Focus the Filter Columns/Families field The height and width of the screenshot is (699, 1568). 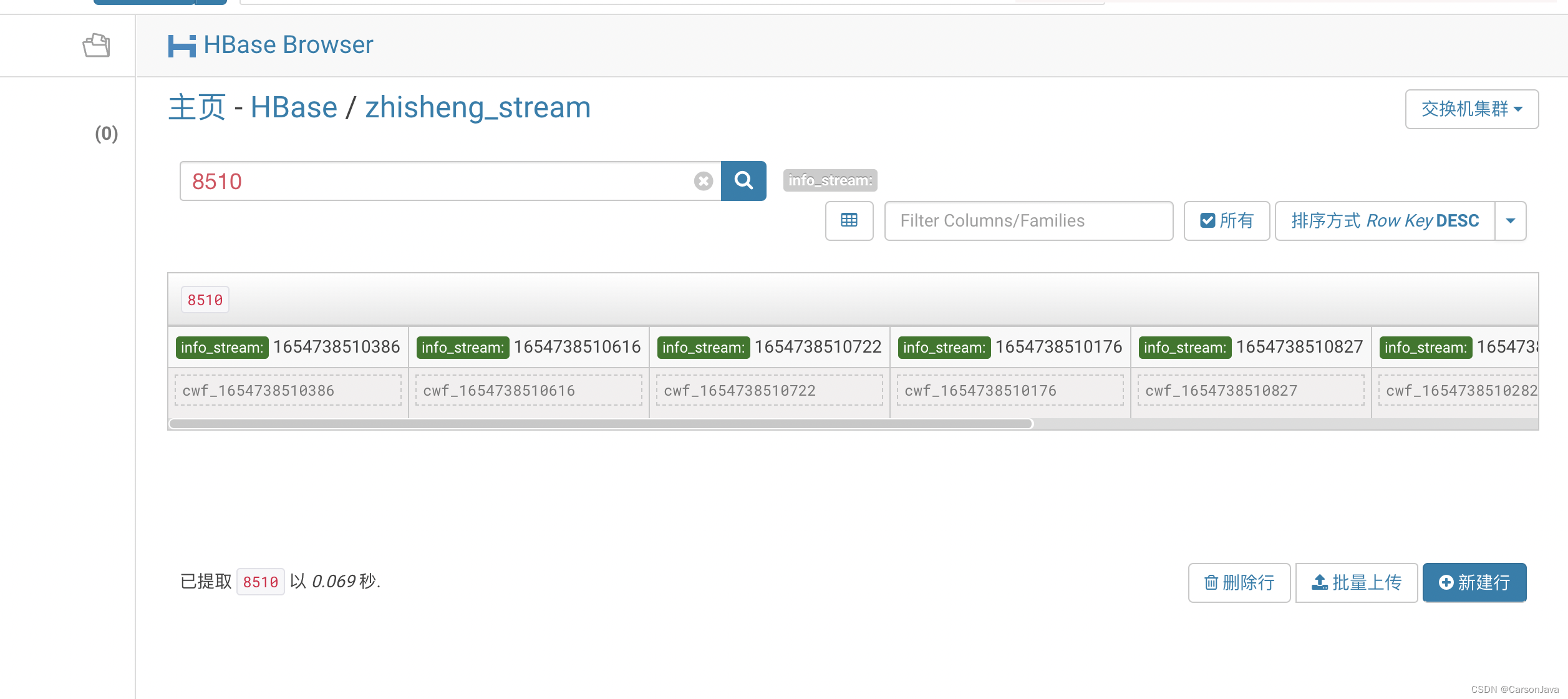(x=1028, y=220)
